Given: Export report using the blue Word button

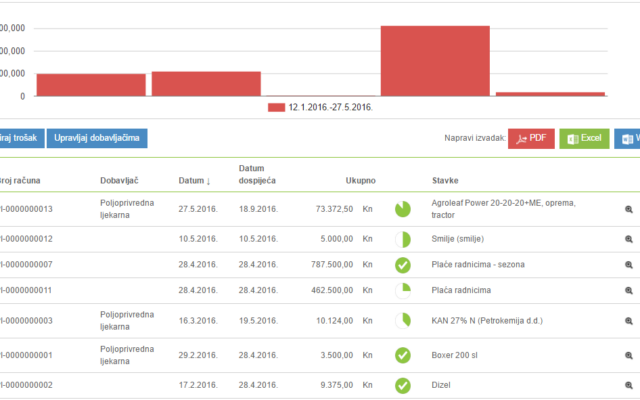Looking at the screenshot, I should tap(627, 139).
